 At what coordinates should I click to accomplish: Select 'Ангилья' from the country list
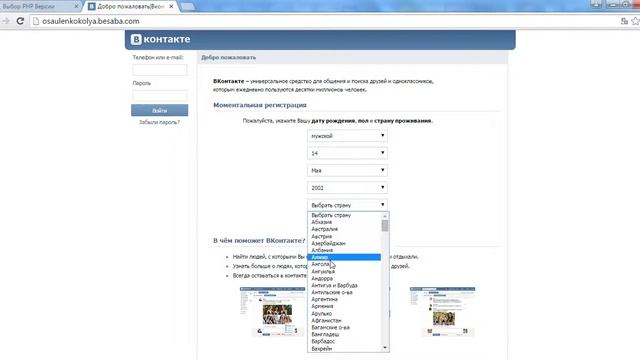344,271
